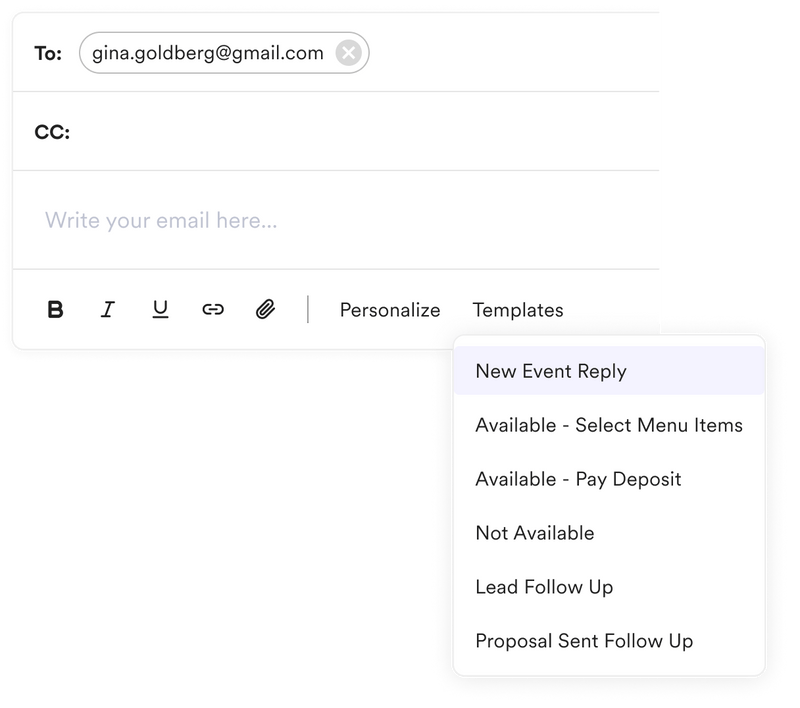Select the Not Available template
This screenshot has width=800, height=708.
[535, 533]
